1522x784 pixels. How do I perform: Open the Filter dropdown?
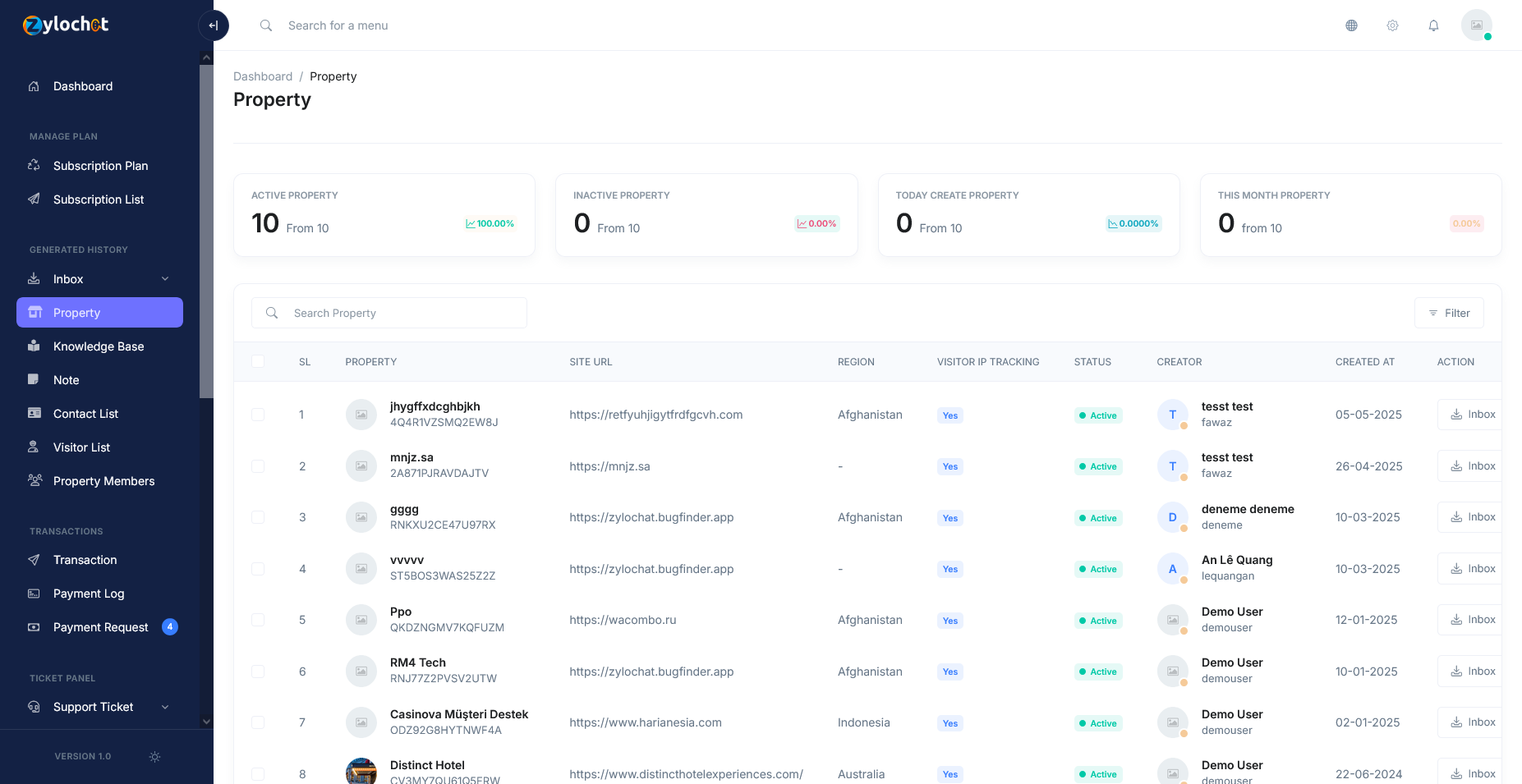1449,313
